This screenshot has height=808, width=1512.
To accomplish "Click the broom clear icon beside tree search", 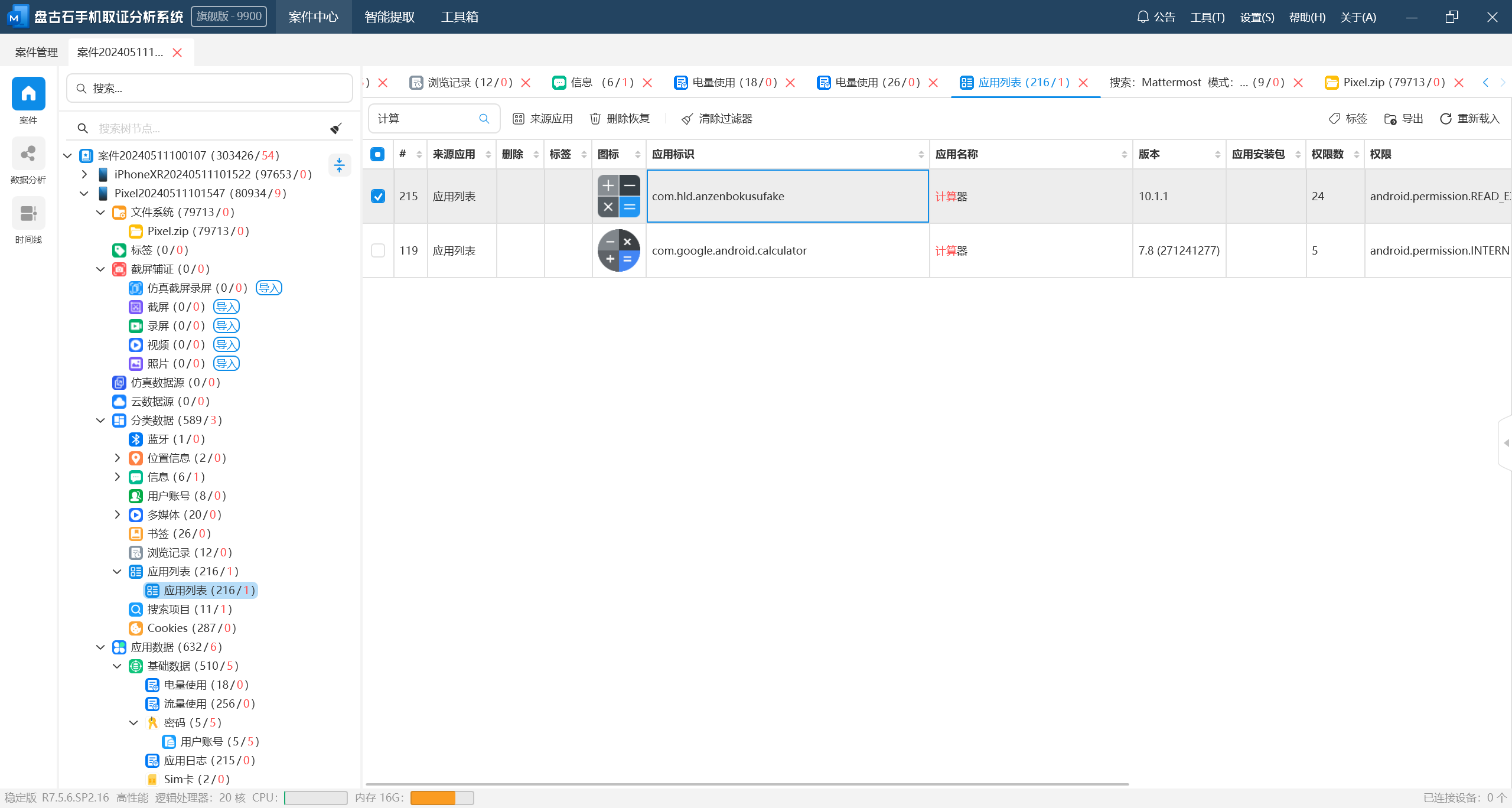I will (336, 128).
